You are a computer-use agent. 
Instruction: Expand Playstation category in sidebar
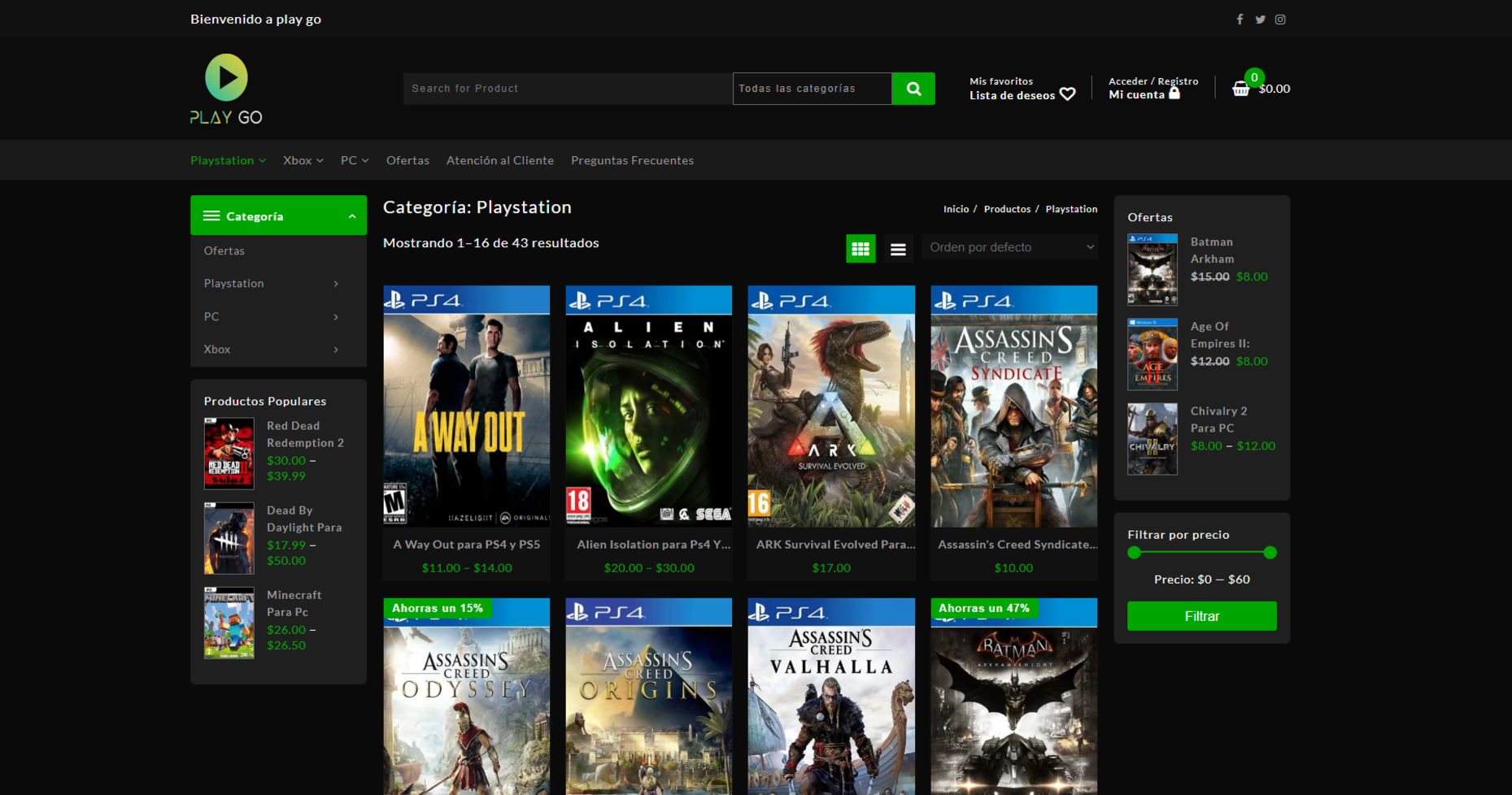coord(336,284)
